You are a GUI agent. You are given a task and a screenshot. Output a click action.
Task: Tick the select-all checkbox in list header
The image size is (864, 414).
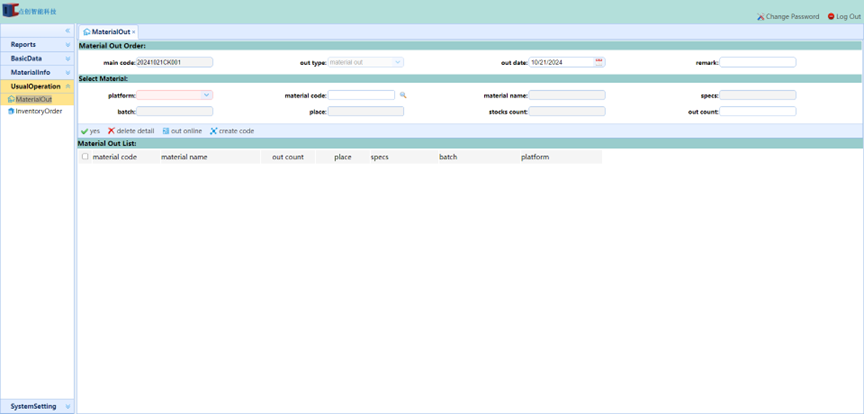[85, 157]
